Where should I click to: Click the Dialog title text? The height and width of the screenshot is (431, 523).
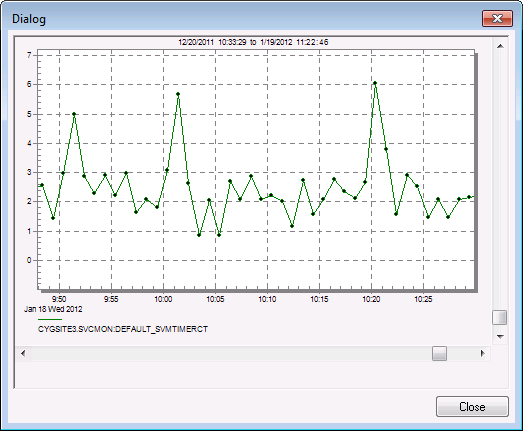[x=29, y=19]
